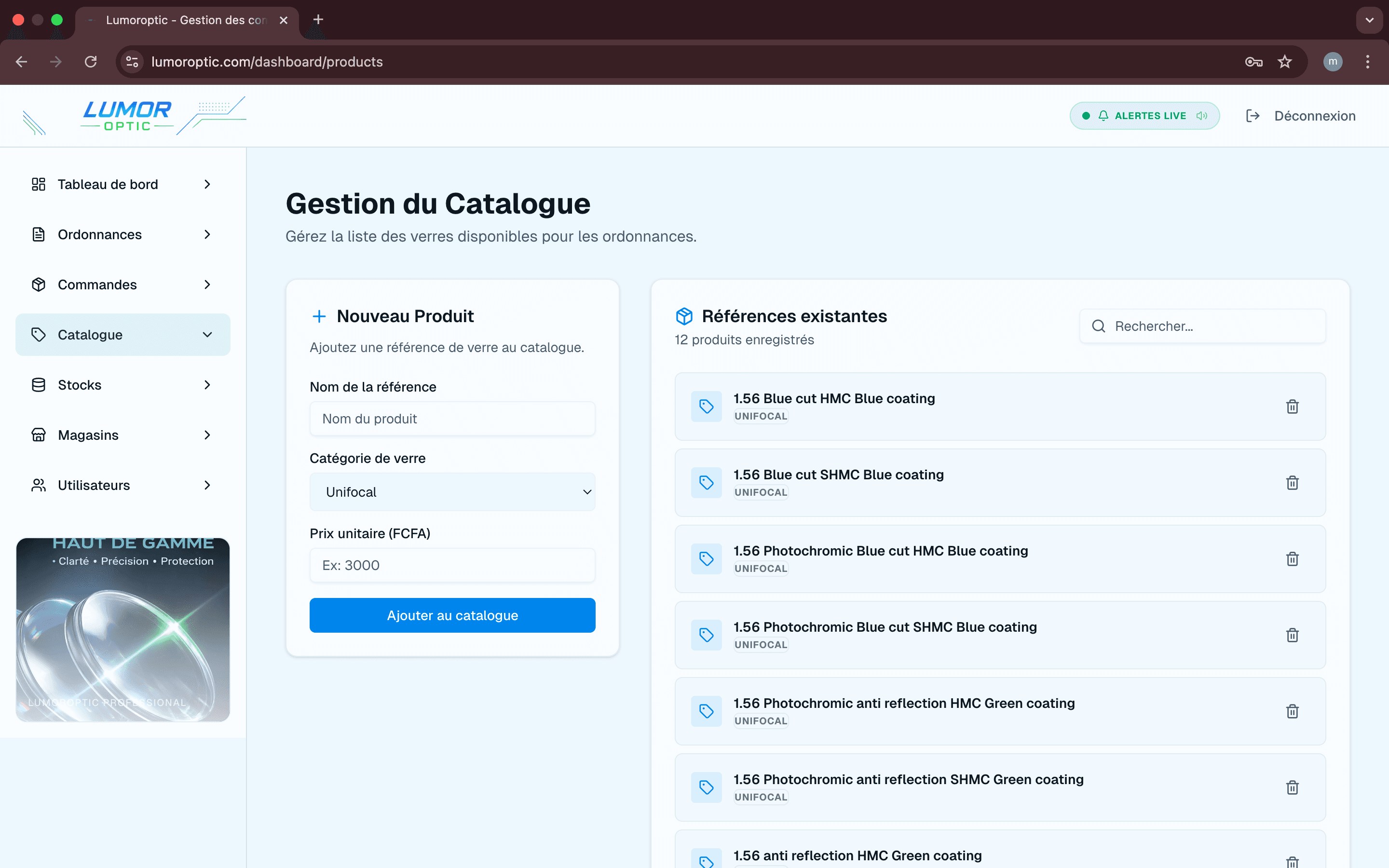The image size is (1389, 868).
Task: Open Commandes menu item
Action: 123,285
